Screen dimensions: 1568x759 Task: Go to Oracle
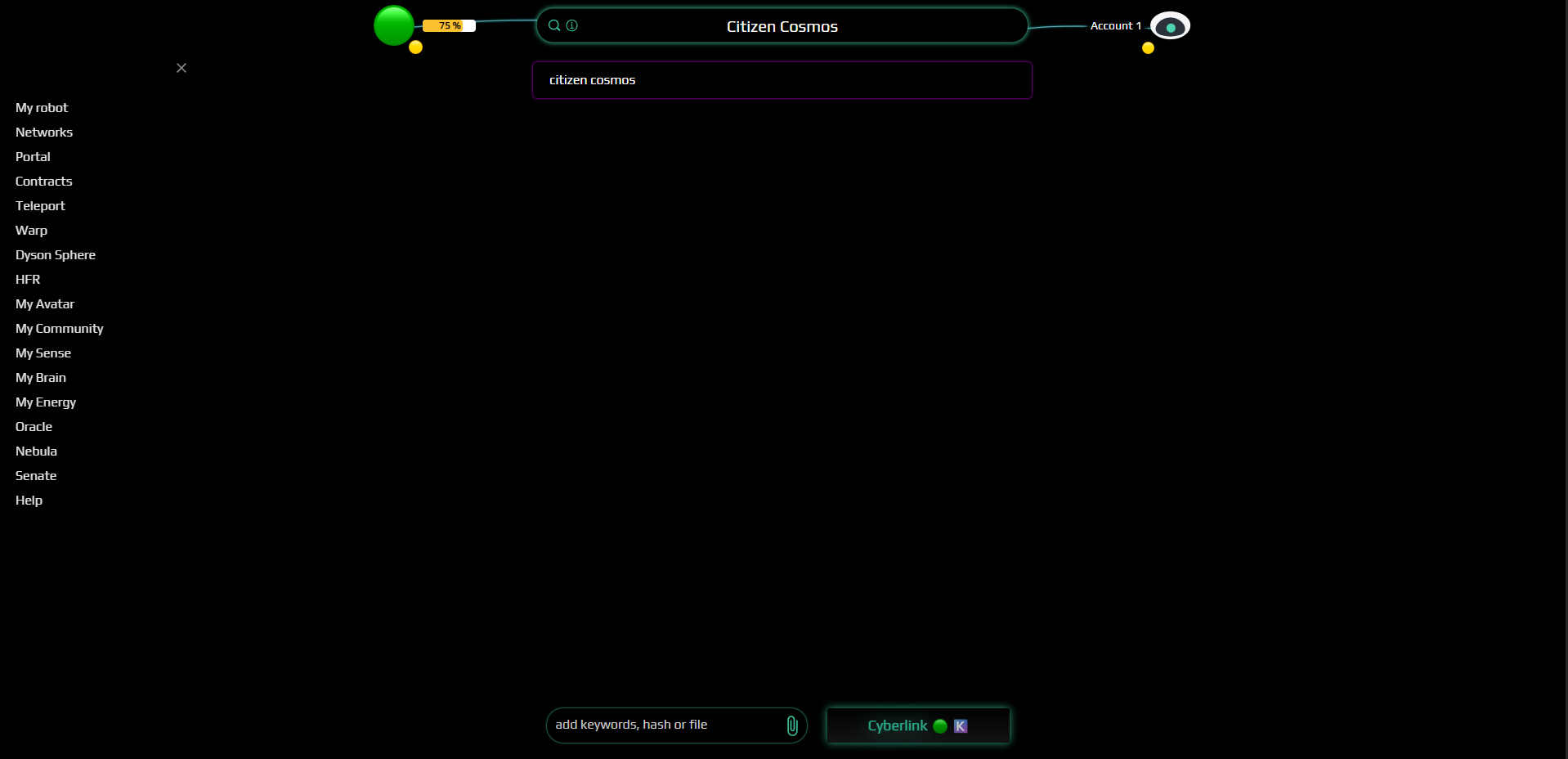pos(34,427)
